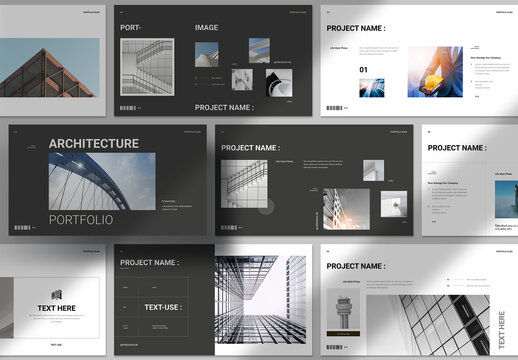Select the curved black-and-white photo under IMAGE heading

tap(279, 83)
